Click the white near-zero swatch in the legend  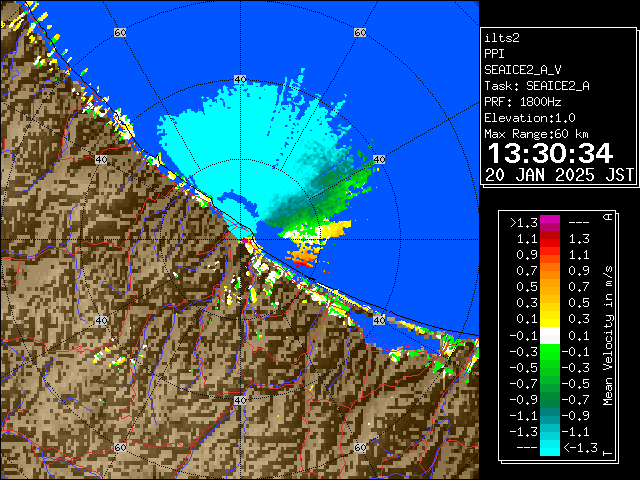550,336
